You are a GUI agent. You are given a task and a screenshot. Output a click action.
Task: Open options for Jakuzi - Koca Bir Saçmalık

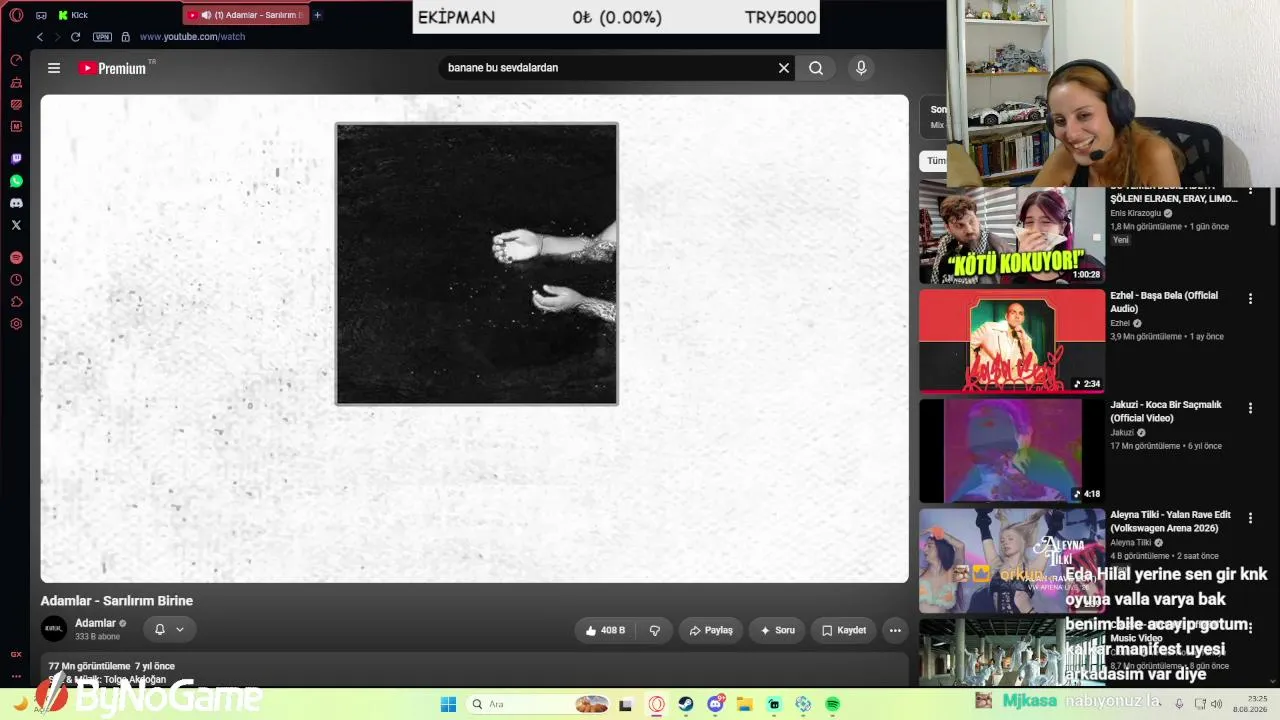pos(1250,408)
